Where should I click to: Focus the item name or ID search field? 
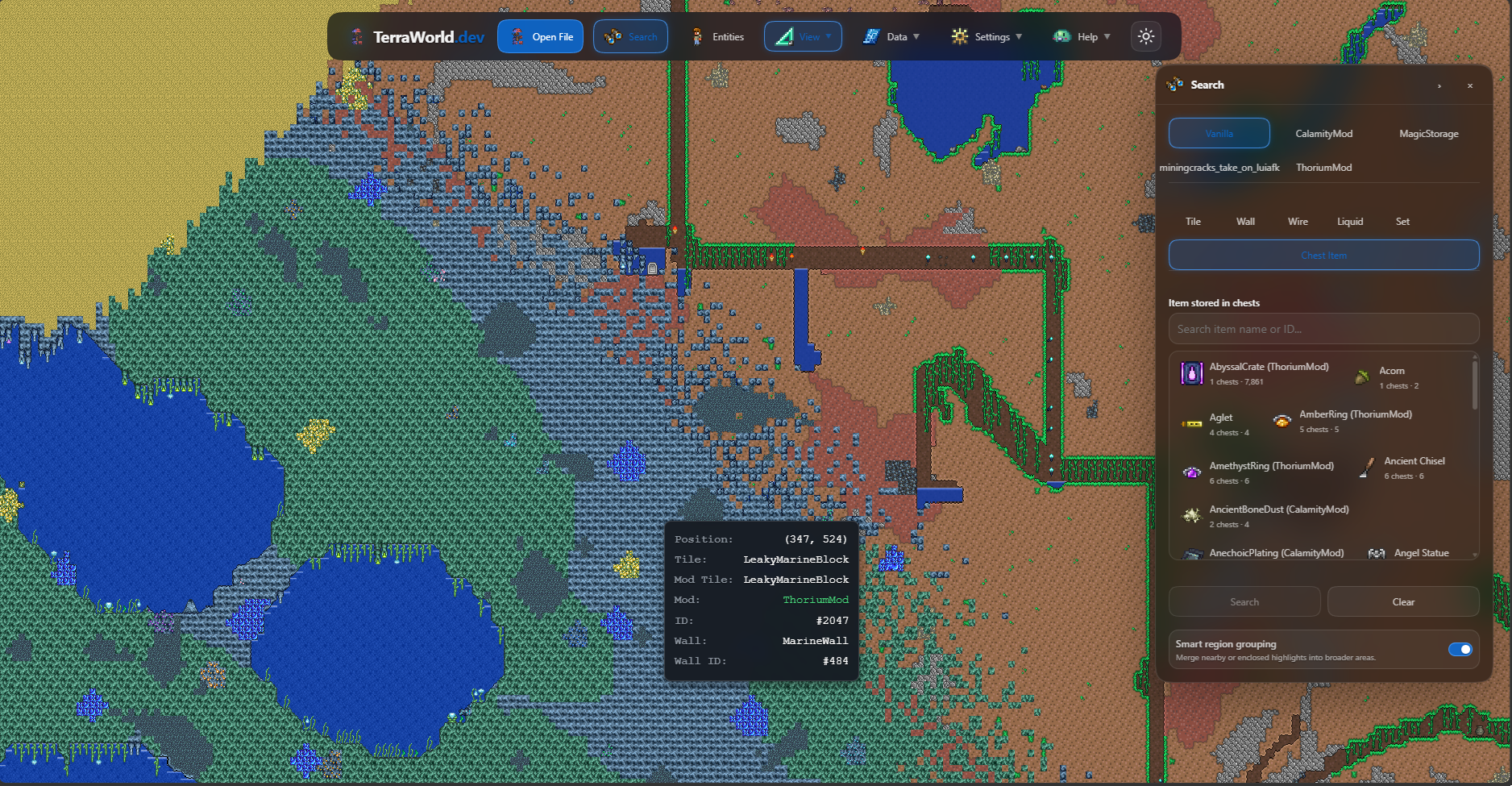tap(1324, 329)
